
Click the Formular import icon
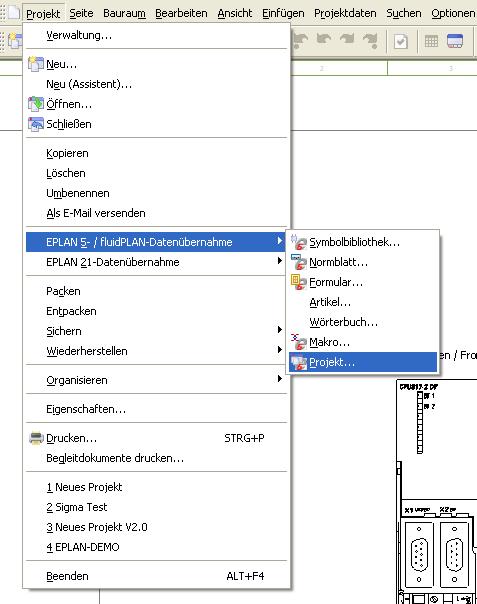click(x=299, y=282)
